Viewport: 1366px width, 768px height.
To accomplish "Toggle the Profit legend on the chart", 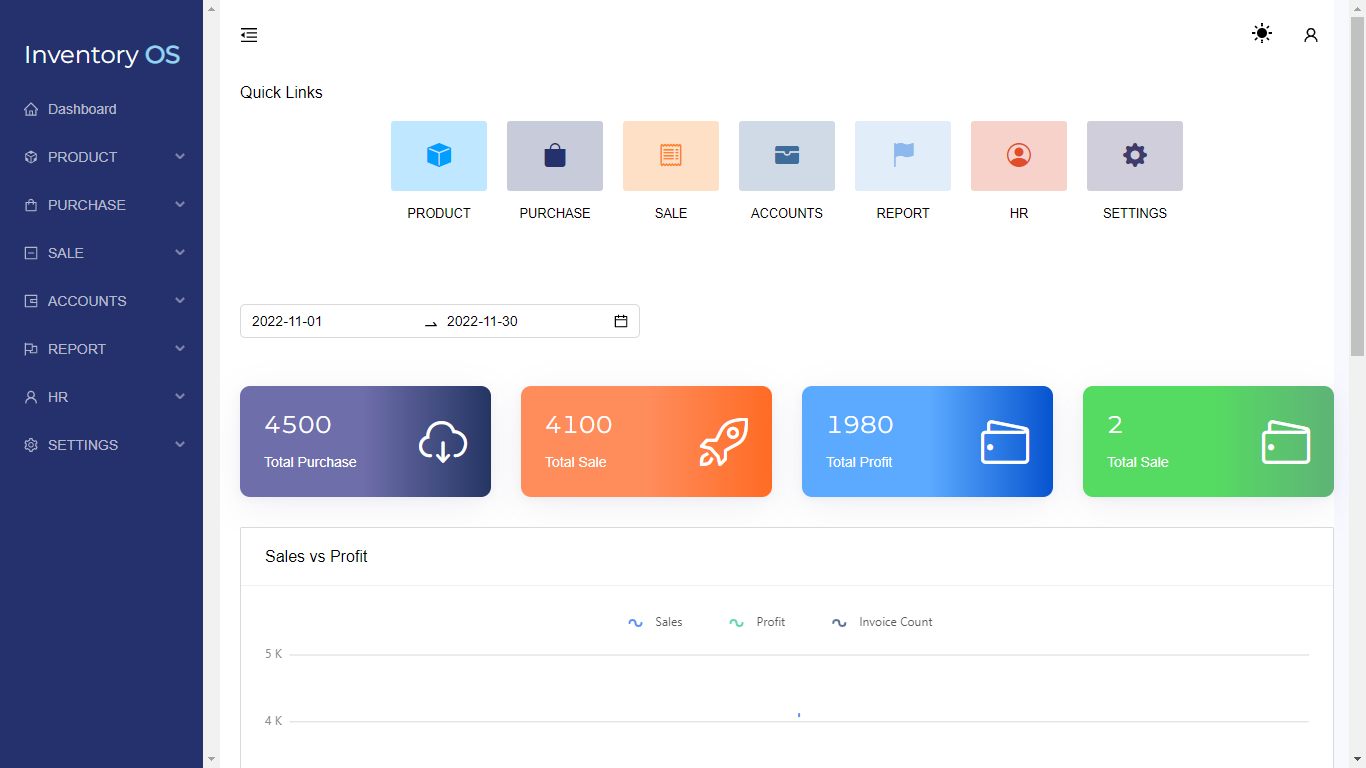I will (757, 621).
